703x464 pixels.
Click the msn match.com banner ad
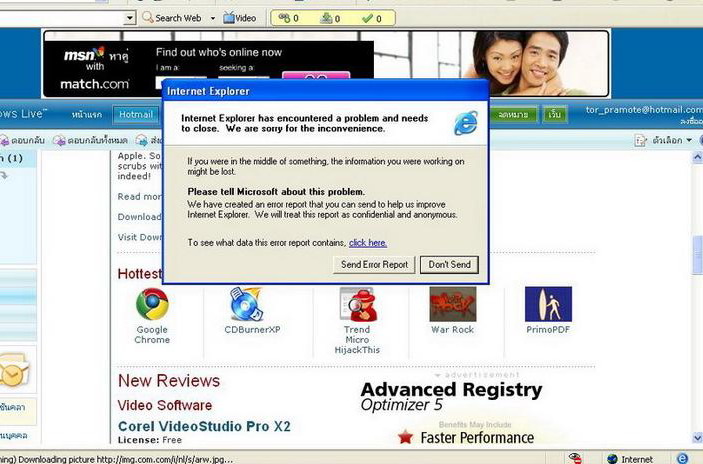(x=326, y=64)
